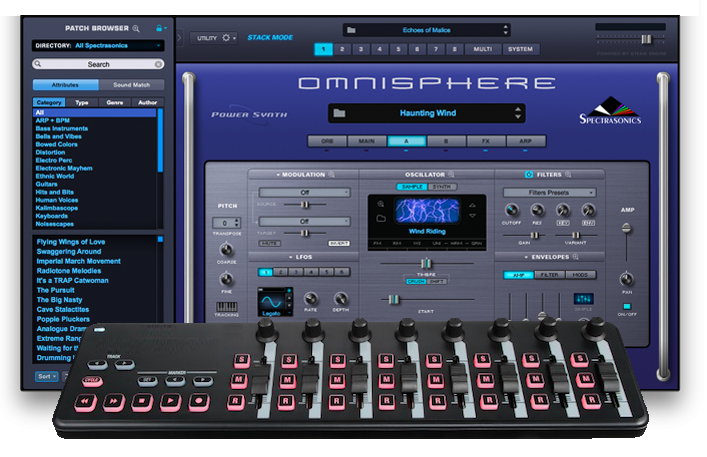707x457 pixels.
Task: Zoom the Filters section magnifier
Action: [568, 174]
